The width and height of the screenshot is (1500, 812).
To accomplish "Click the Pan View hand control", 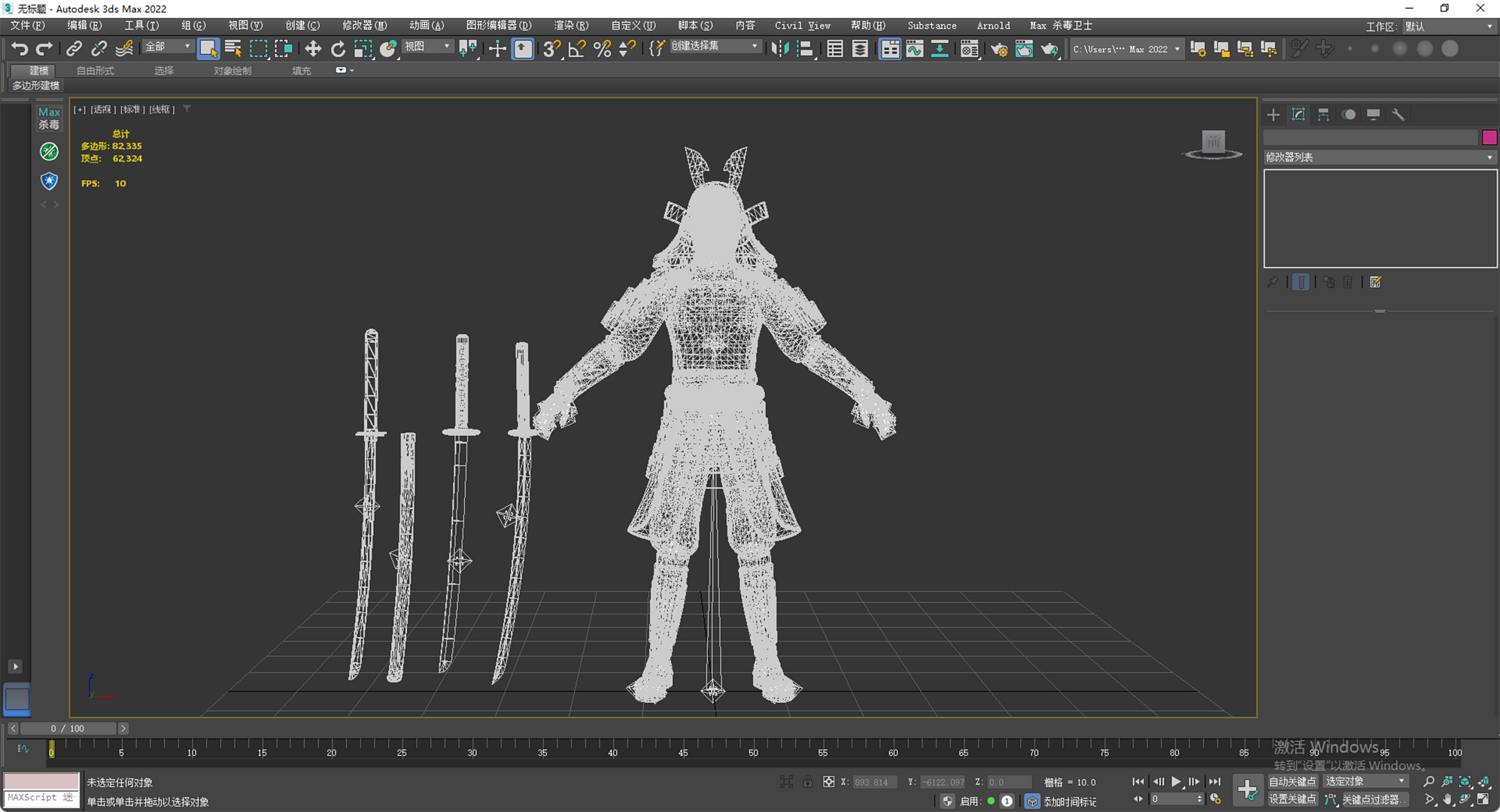I will coord(1447,799).
